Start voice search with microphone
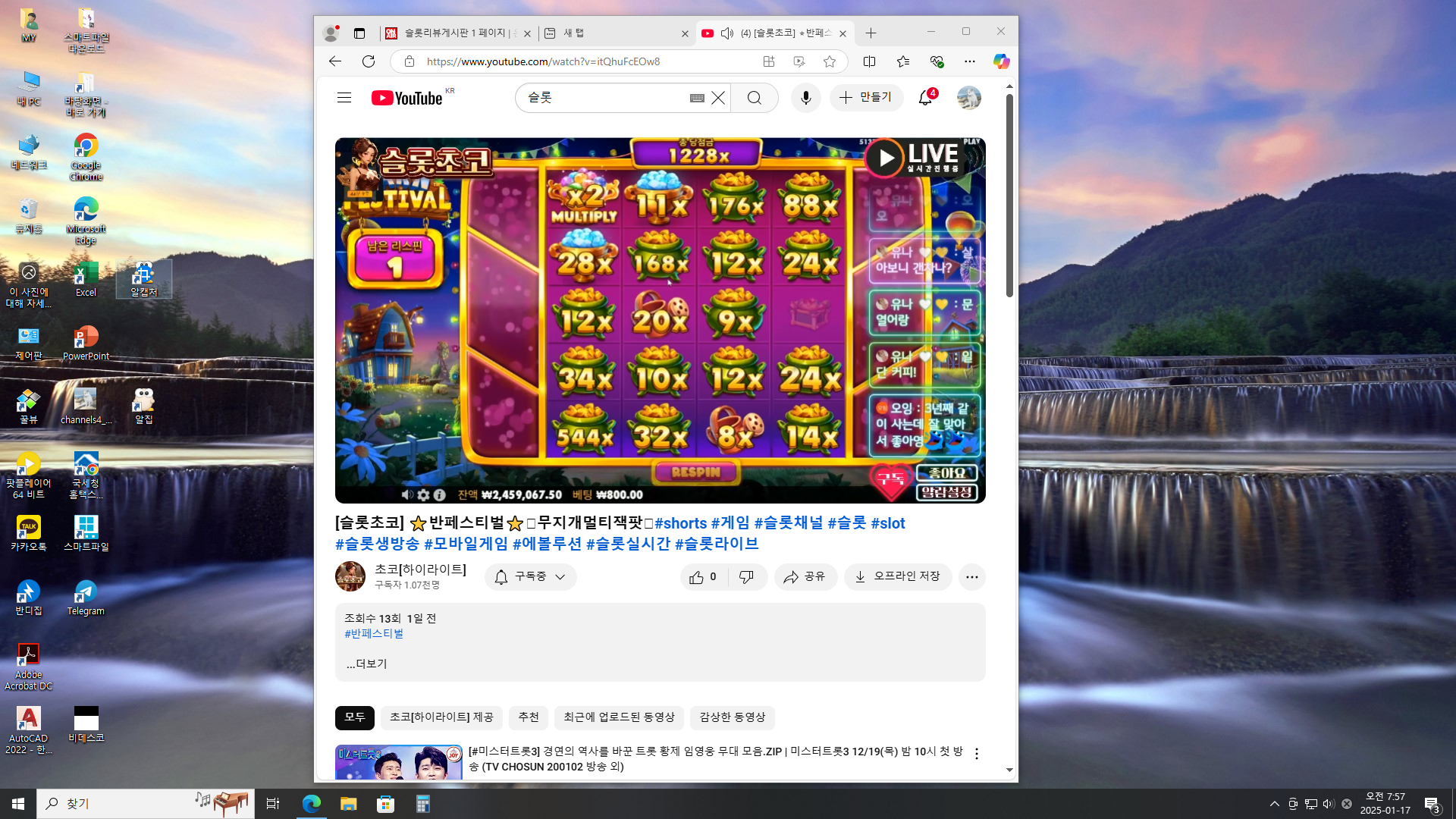1456x819 pixels. 806,98
